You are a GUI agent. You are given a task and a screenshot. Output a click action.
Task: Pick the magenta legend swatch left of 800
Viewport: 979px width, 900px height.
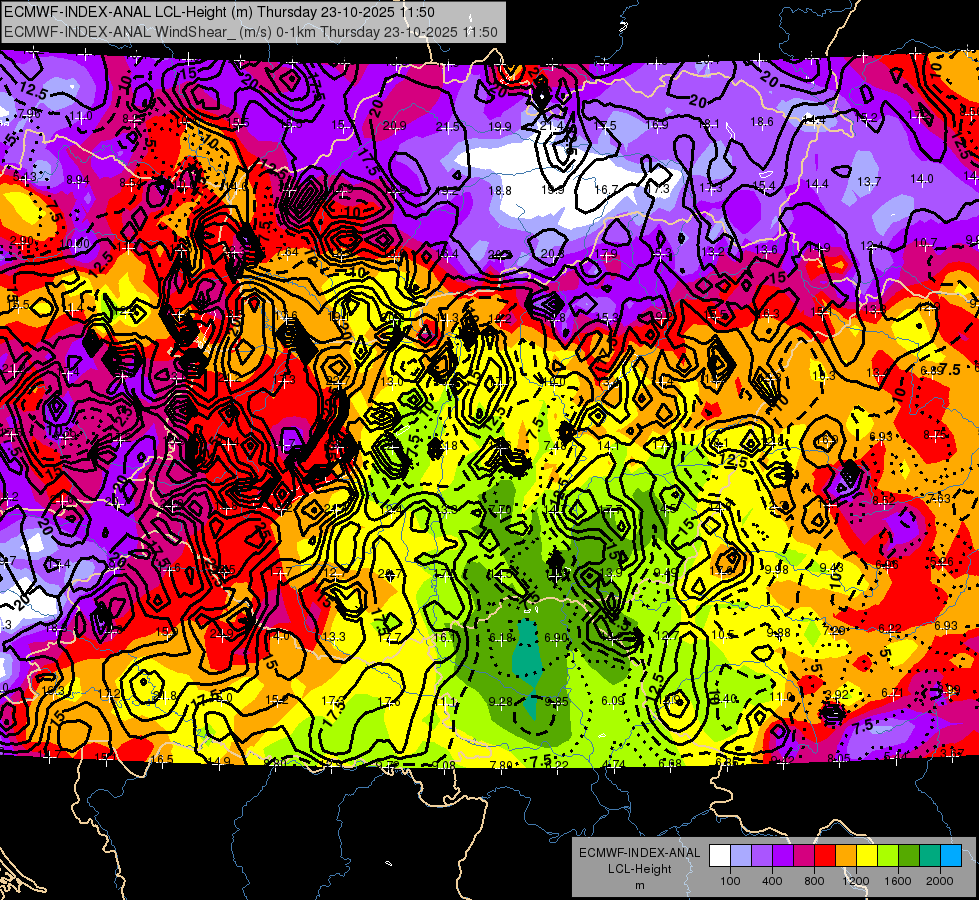tap(804, 856)
